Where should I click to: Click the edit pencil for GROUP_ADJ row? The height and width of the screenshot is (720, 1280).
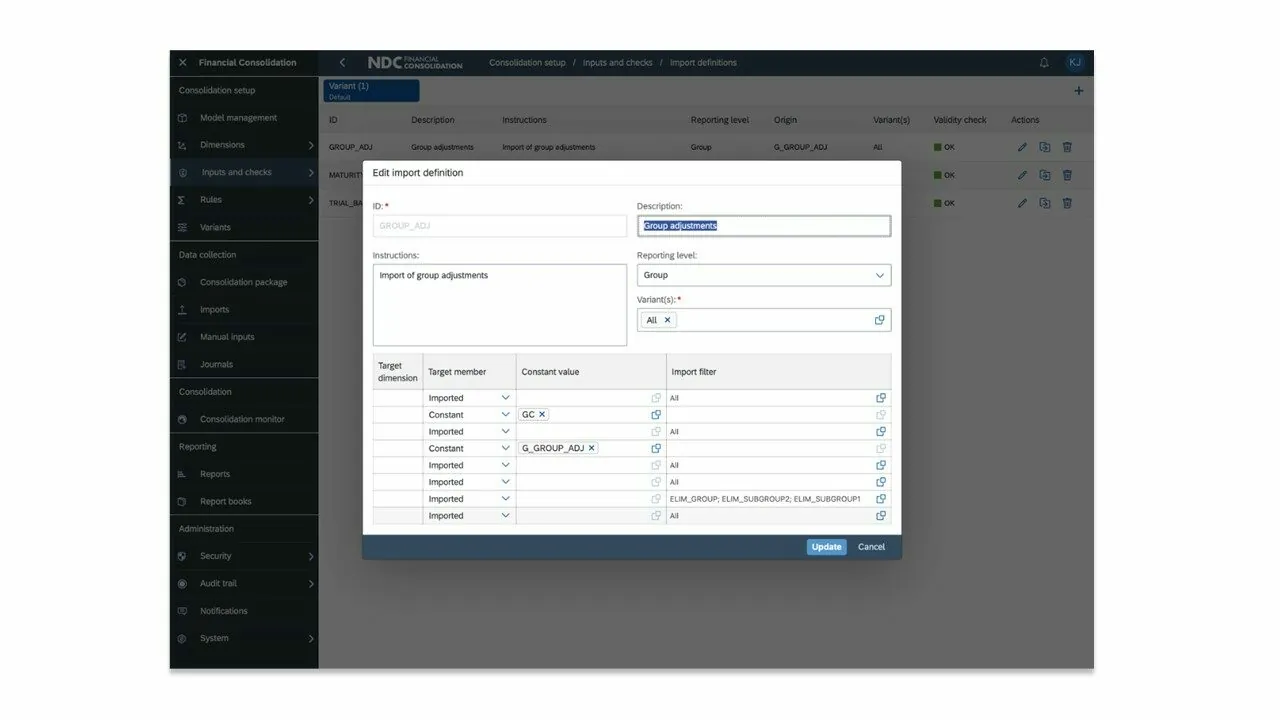1022,147
